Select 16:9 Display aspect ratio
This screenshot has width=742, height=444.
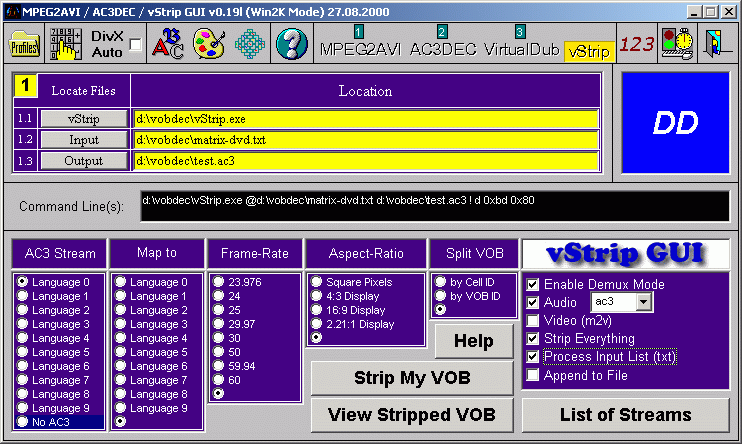(316, 310)
